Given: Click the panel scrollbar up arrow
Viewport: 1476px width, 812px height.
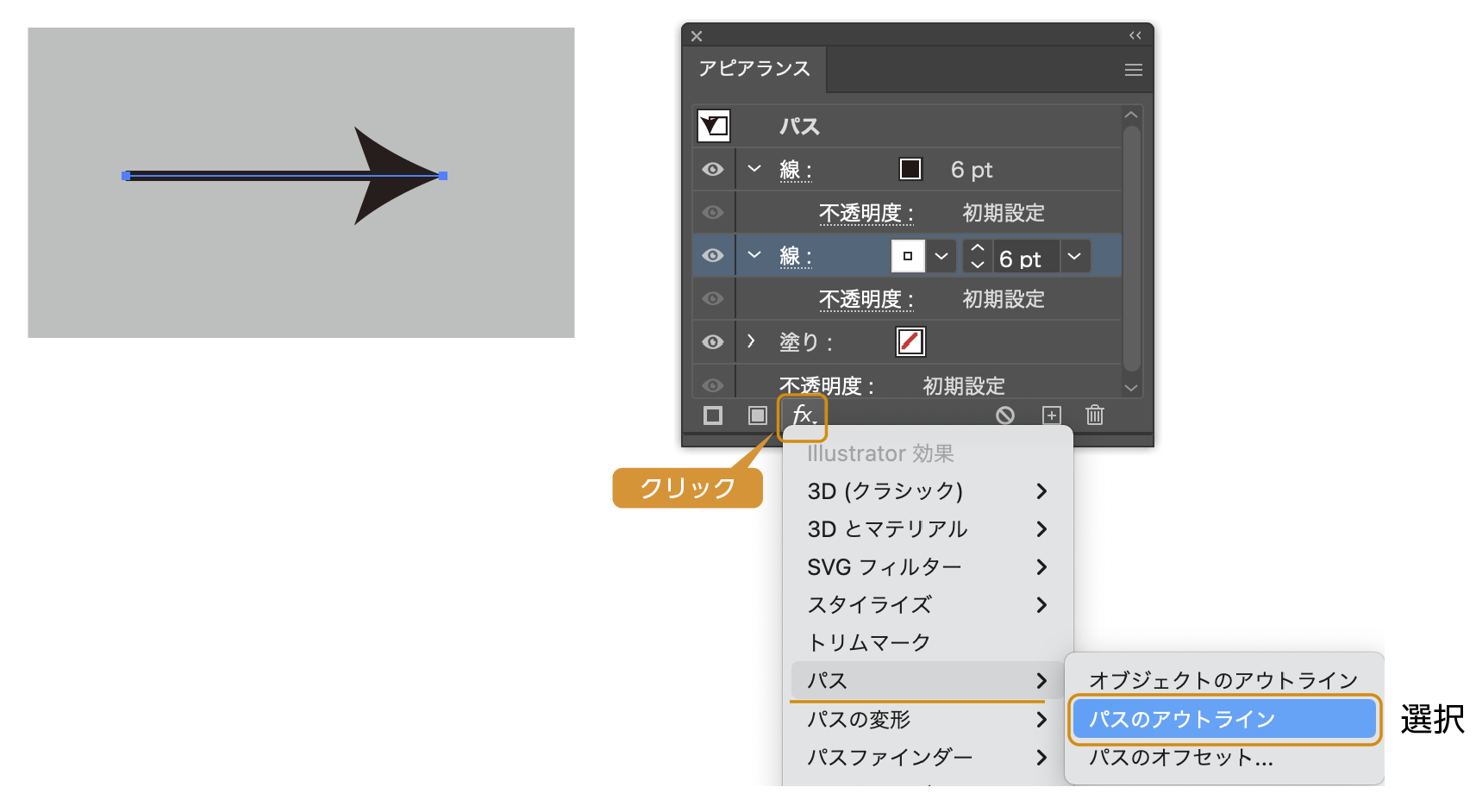Looking at the screenshot, I should [x=1132, y=115].
